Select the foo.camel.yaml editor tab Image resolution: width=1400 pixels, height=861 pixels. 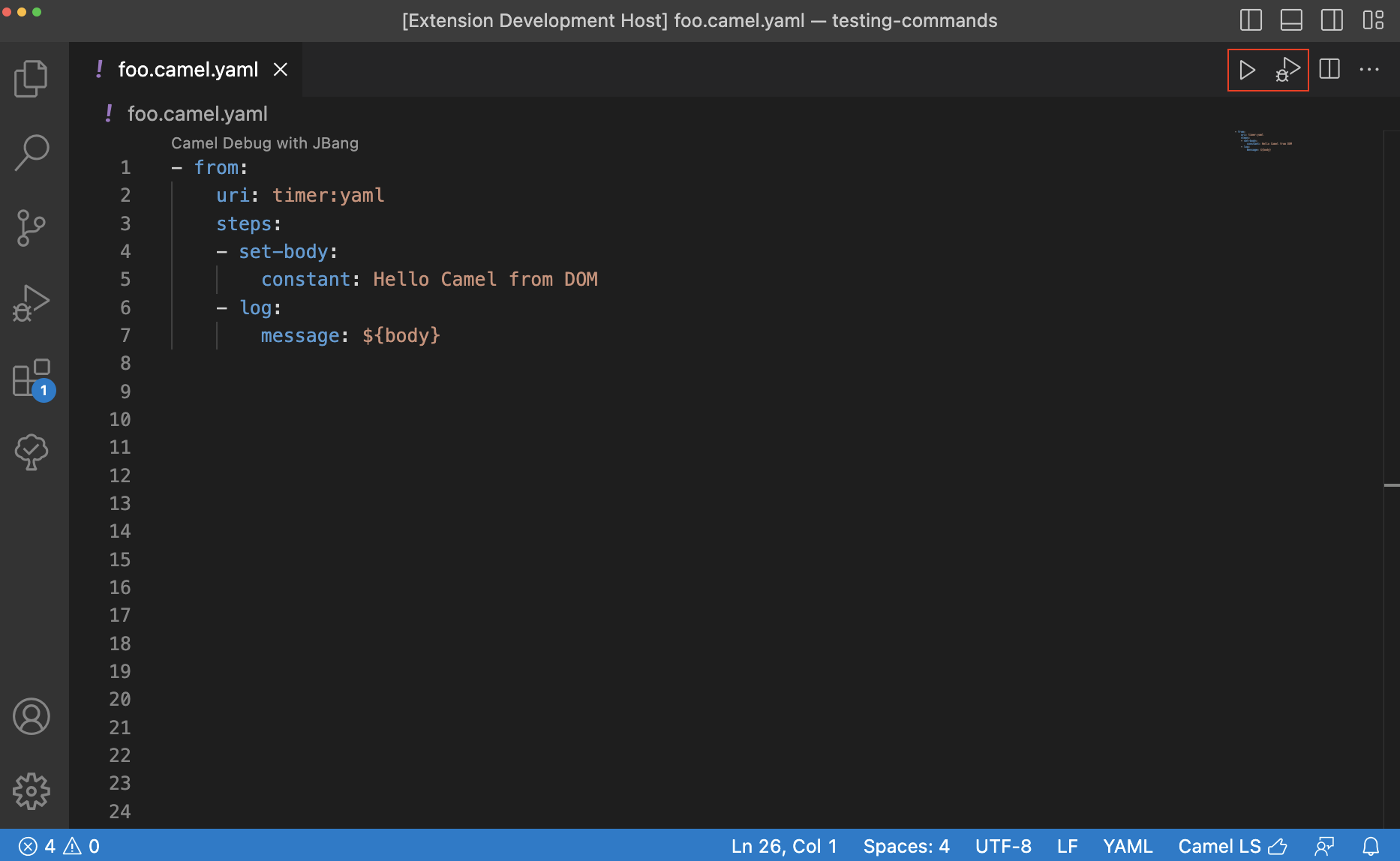pyautogui.click(x=188, y=69)
